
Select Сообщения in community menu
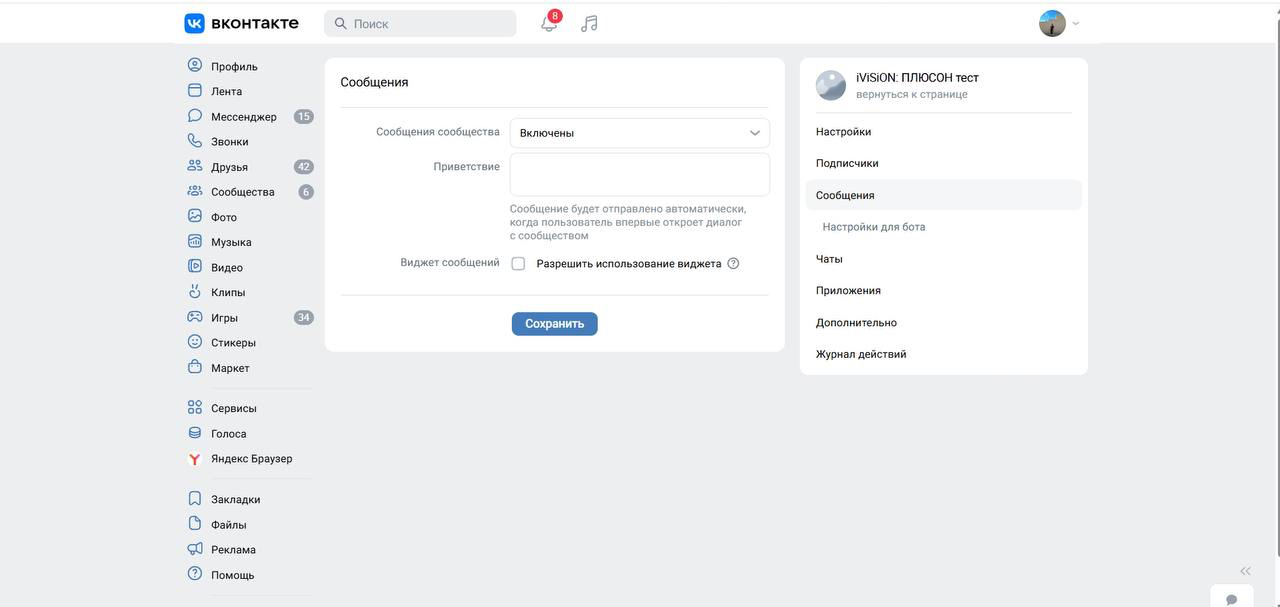pos(944,195)
